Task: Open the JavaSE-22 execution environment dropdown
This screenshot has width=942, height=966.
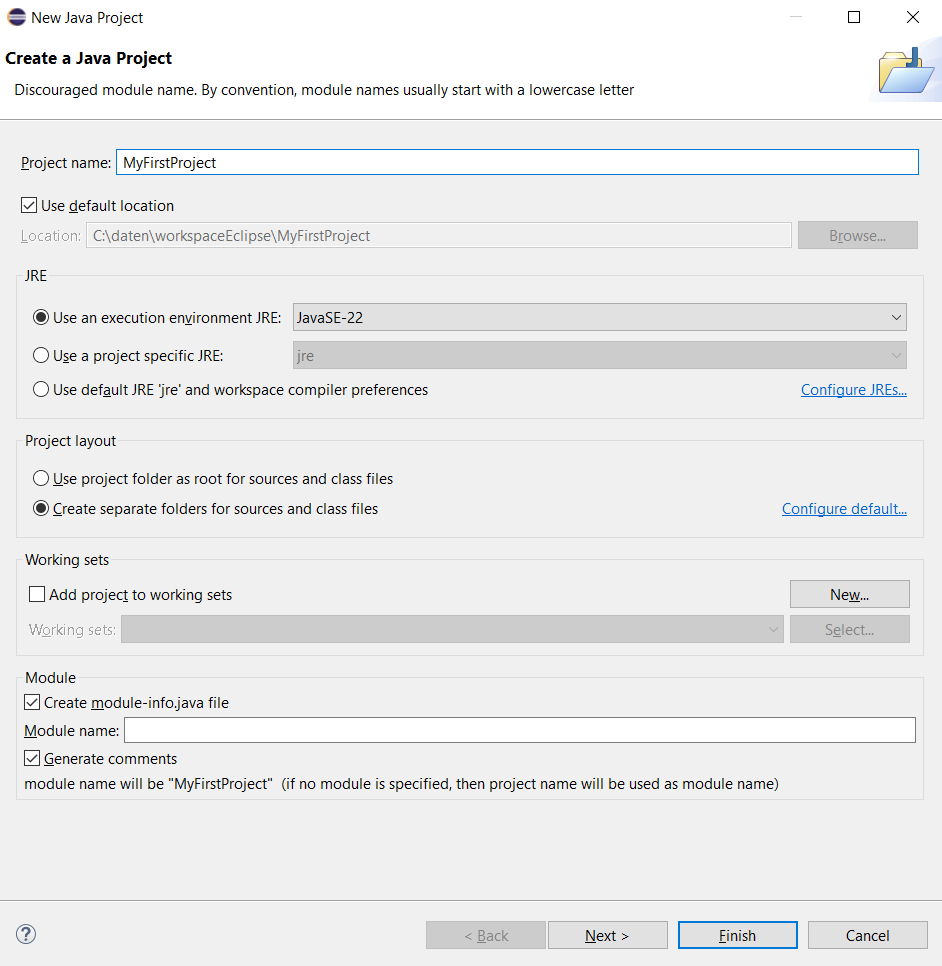Action: point(599,318)
